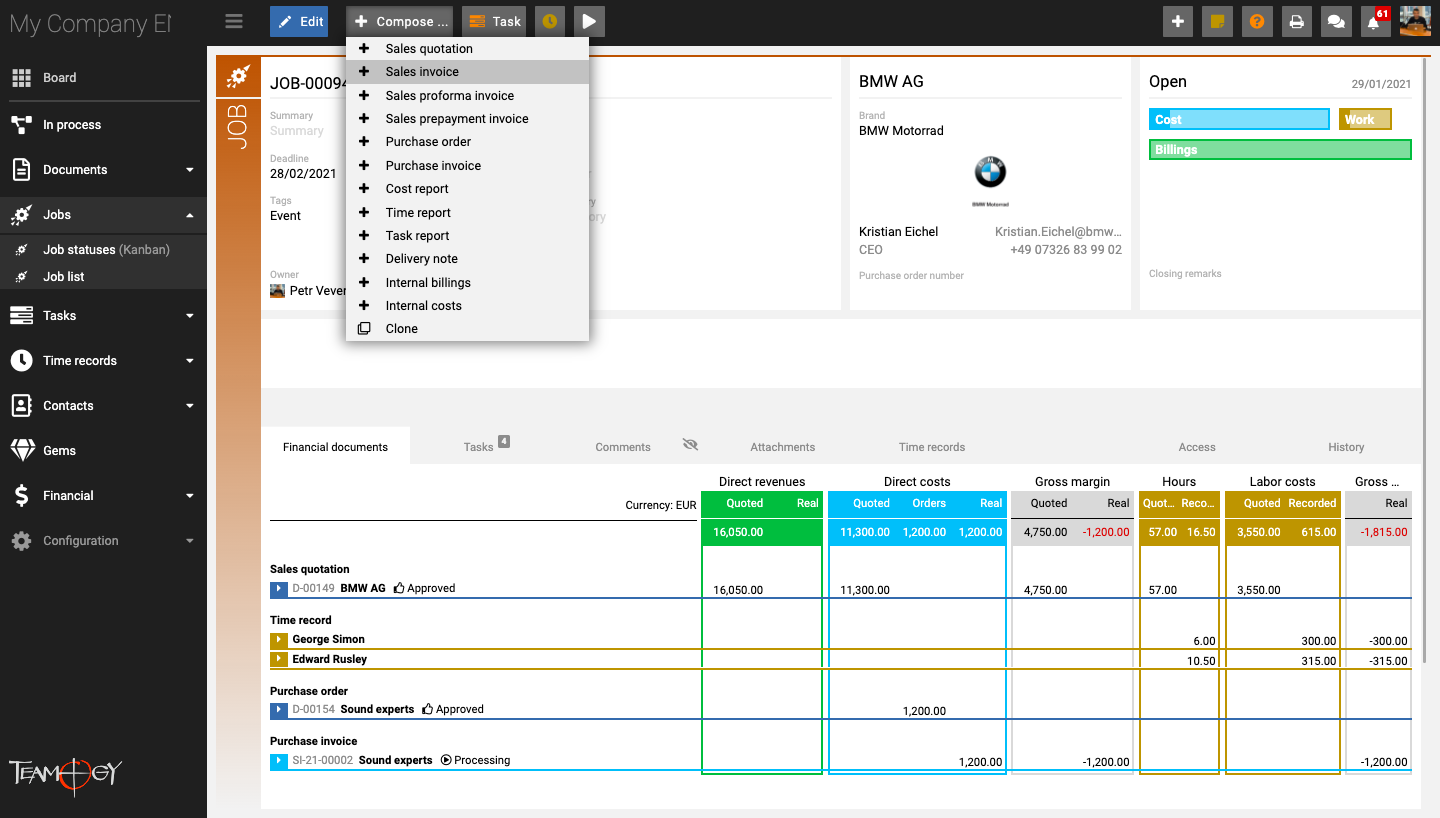This screenshot has height=818, width=1440.
Task: Open the chat messages icon
Action: (x=1334, y=21)
